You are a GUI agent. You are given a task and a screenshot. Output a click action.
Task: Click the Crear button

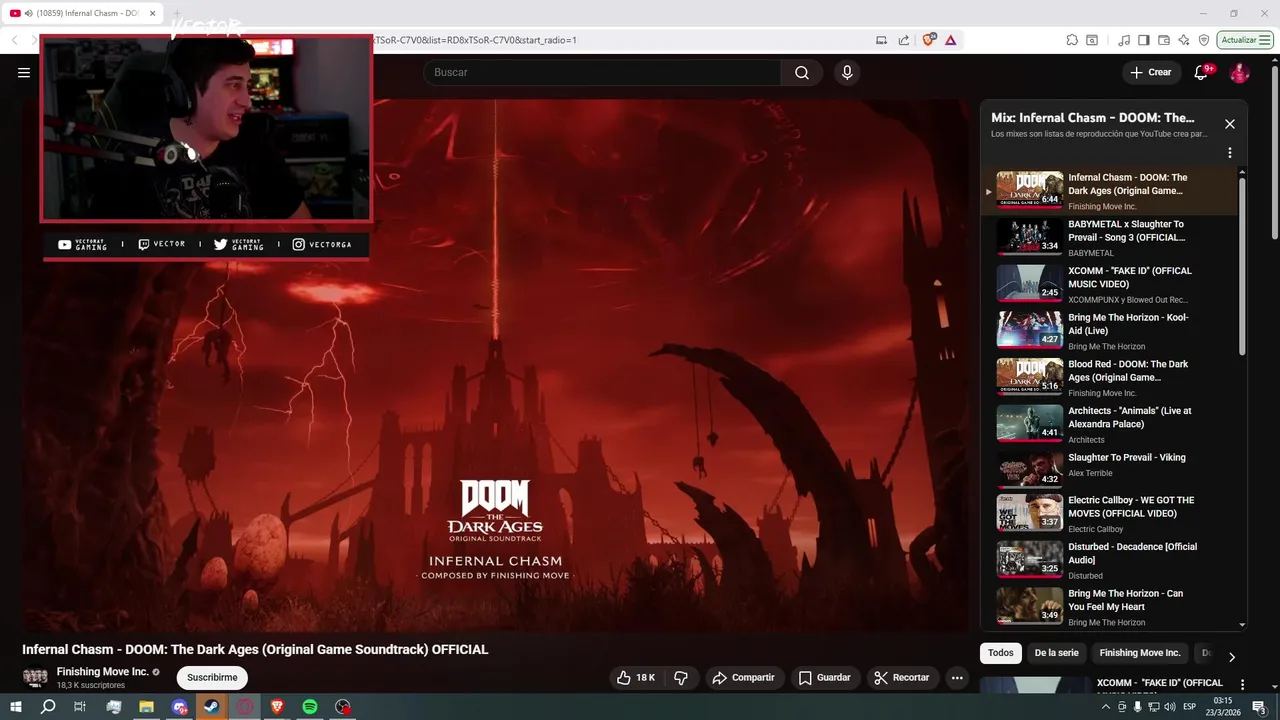pos(1151,72)
